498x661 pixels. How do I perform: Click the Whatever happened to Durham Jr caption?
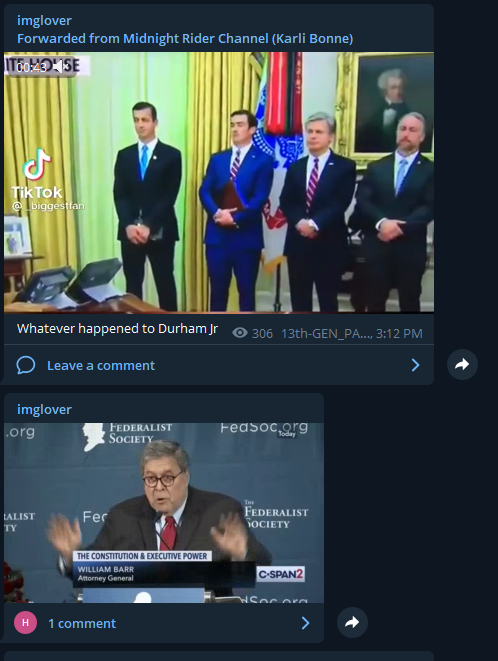coord(117,329)
